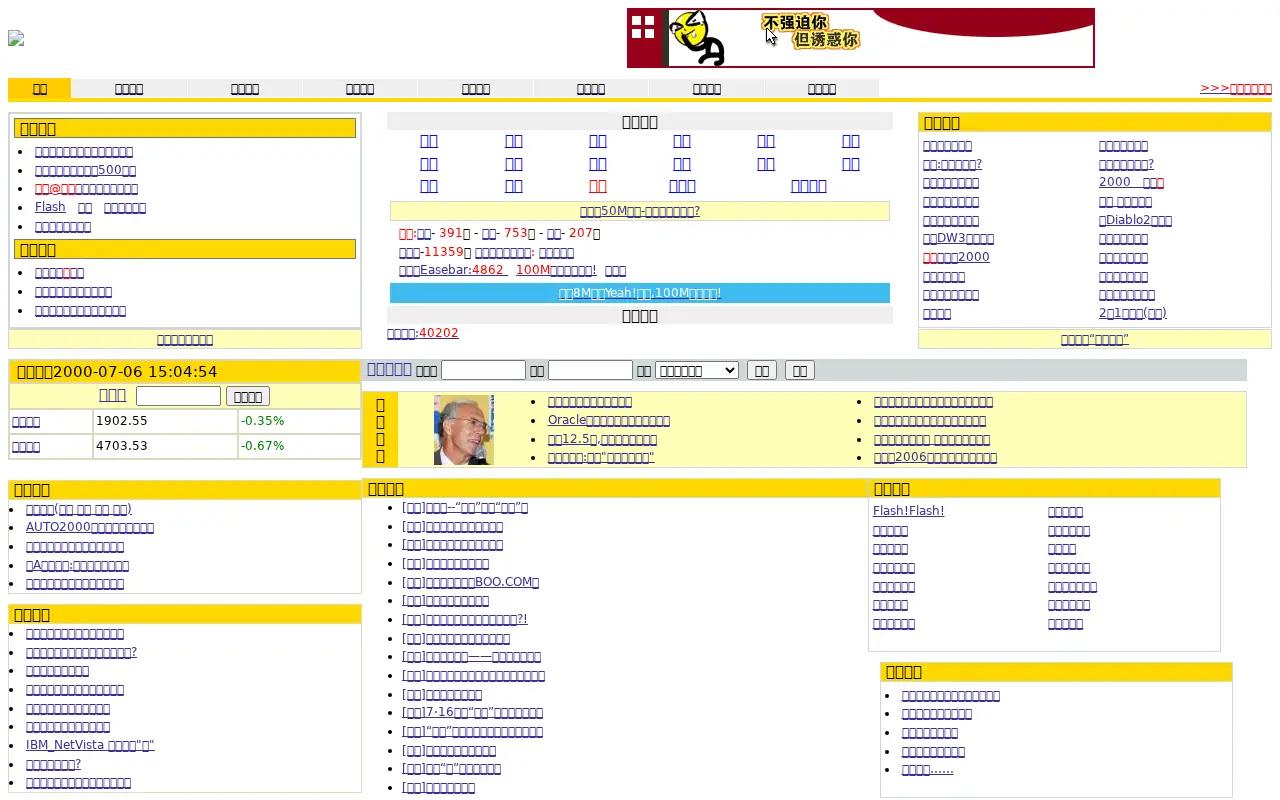Open the 'Flash' link in the left list
The height and width of the screenshot is (800, 1280).
click(50, 207)
